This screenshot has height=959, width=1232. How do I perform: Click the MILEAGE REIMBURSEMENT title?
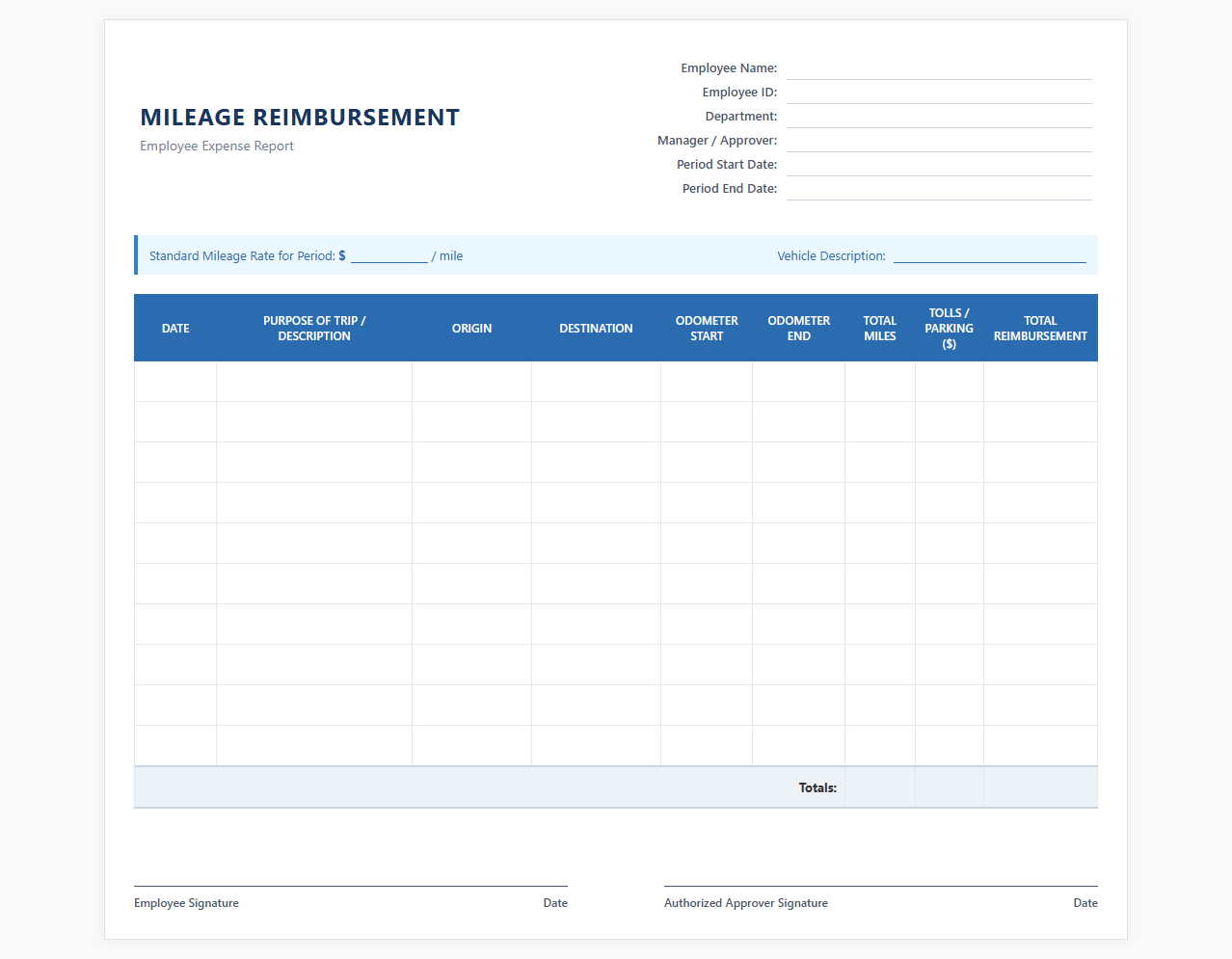(300, 118)
